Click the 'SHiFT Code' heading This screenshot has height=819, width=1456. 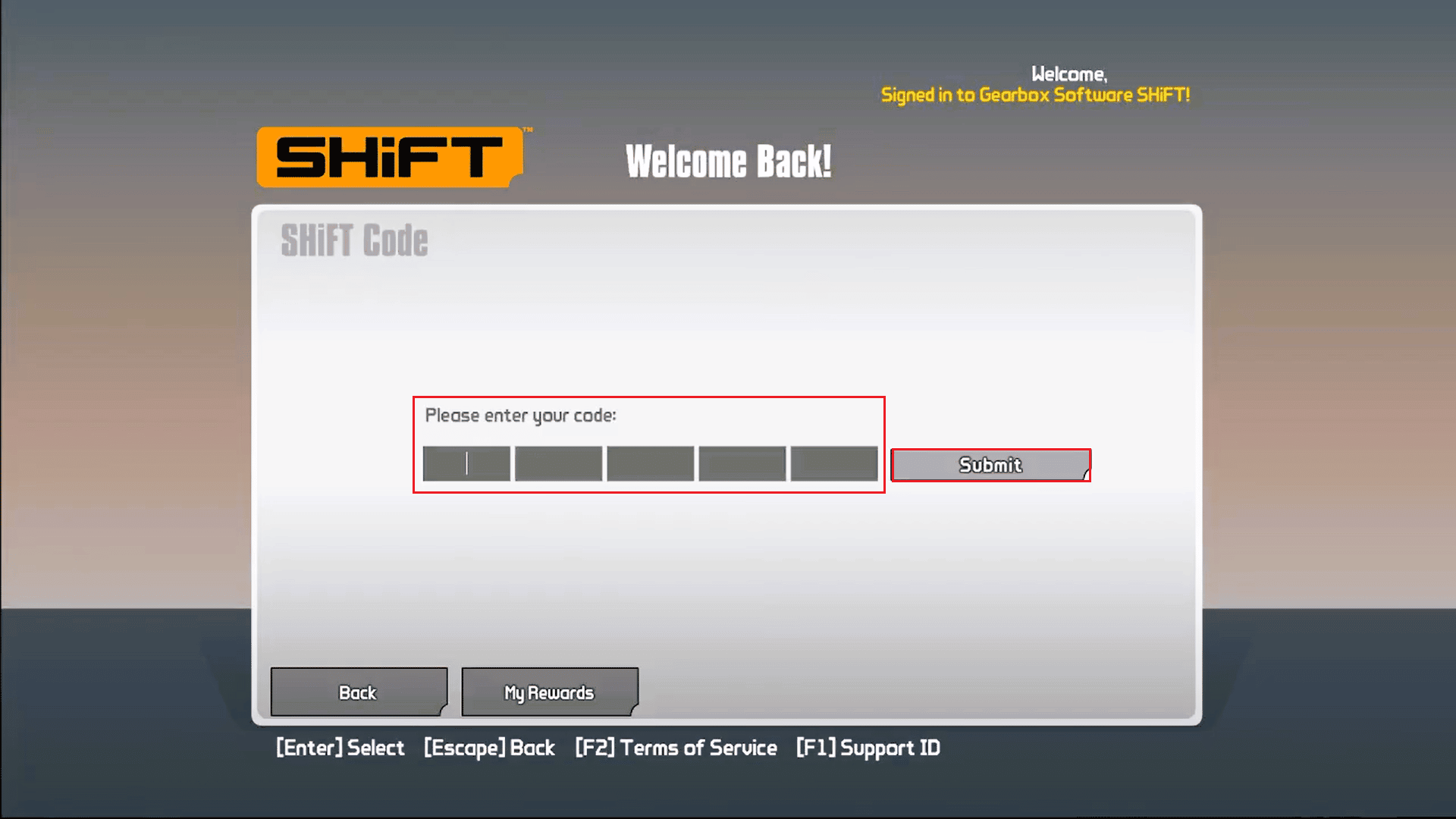pos(354,240)
